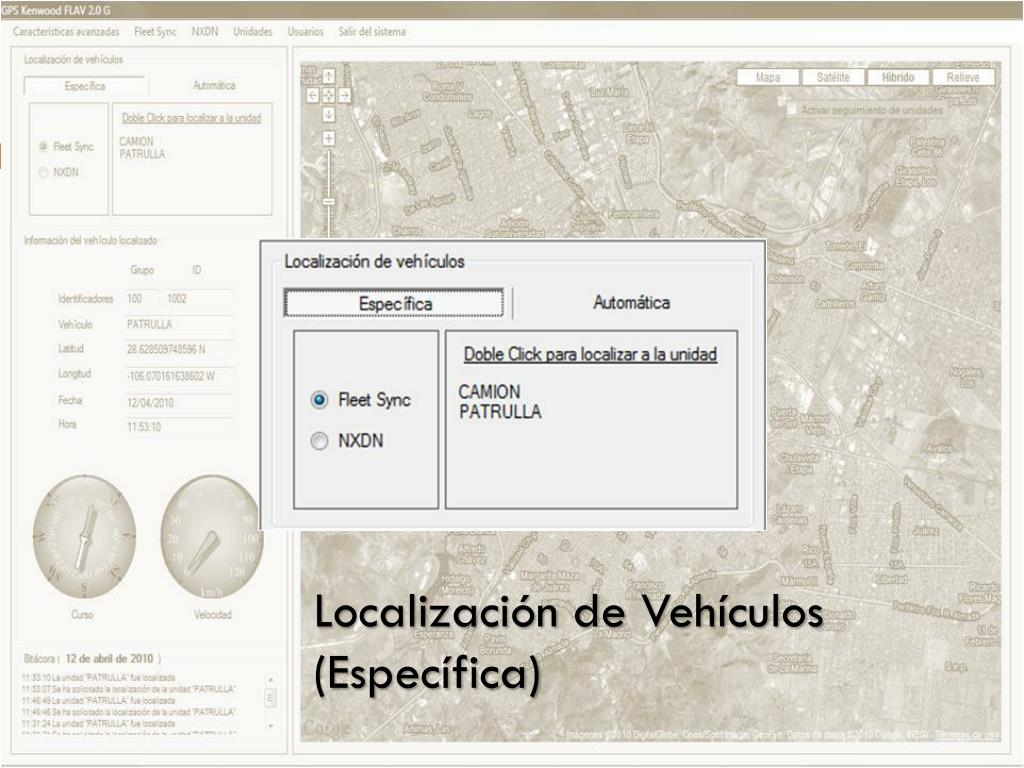Viewport: 1024px width, 768px height.
Task: Select log entry at 11:46:46
Action: click(x=129, y=712)
